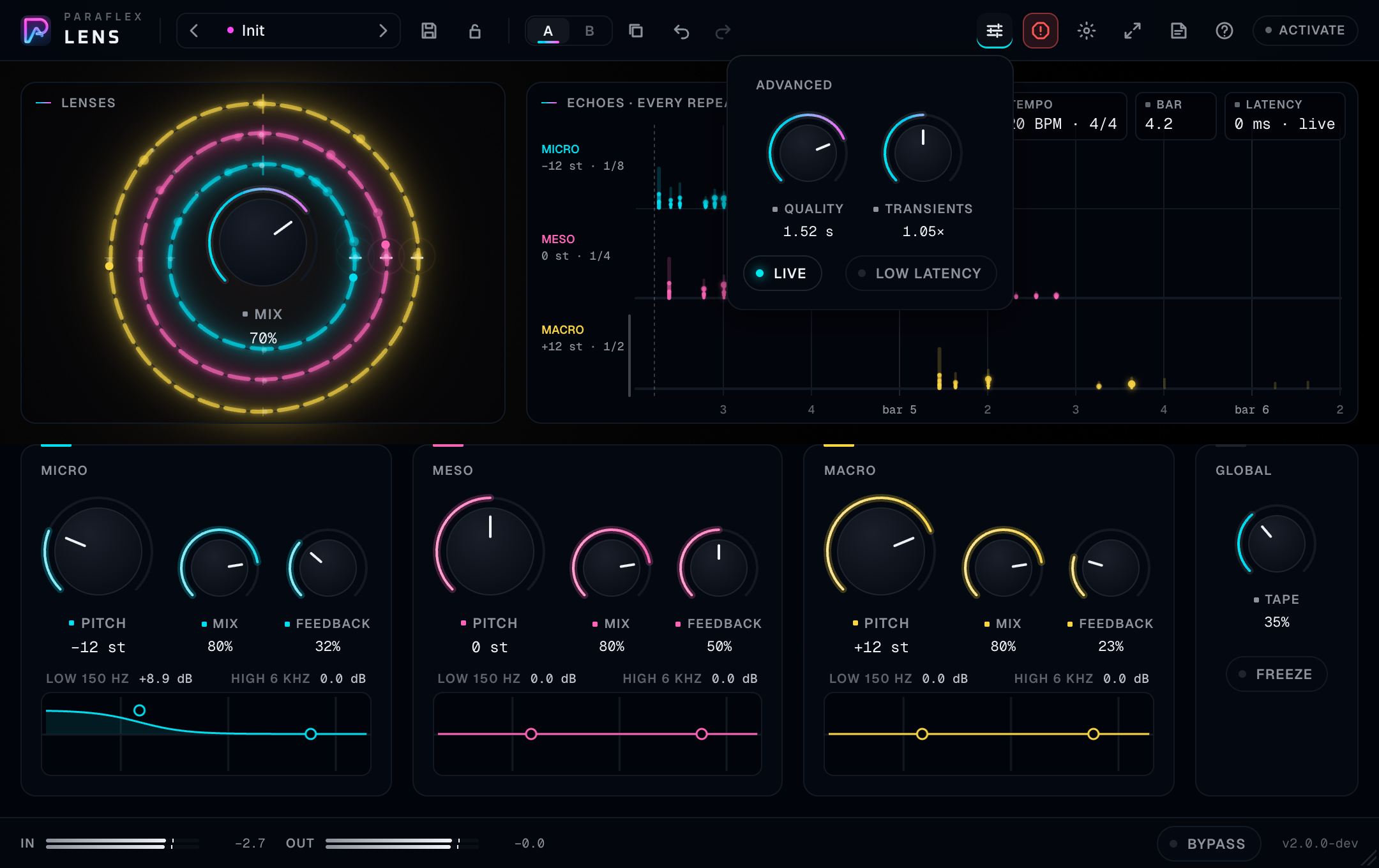Redo the last change
The image size is (1379, 868).
(723, 31)
